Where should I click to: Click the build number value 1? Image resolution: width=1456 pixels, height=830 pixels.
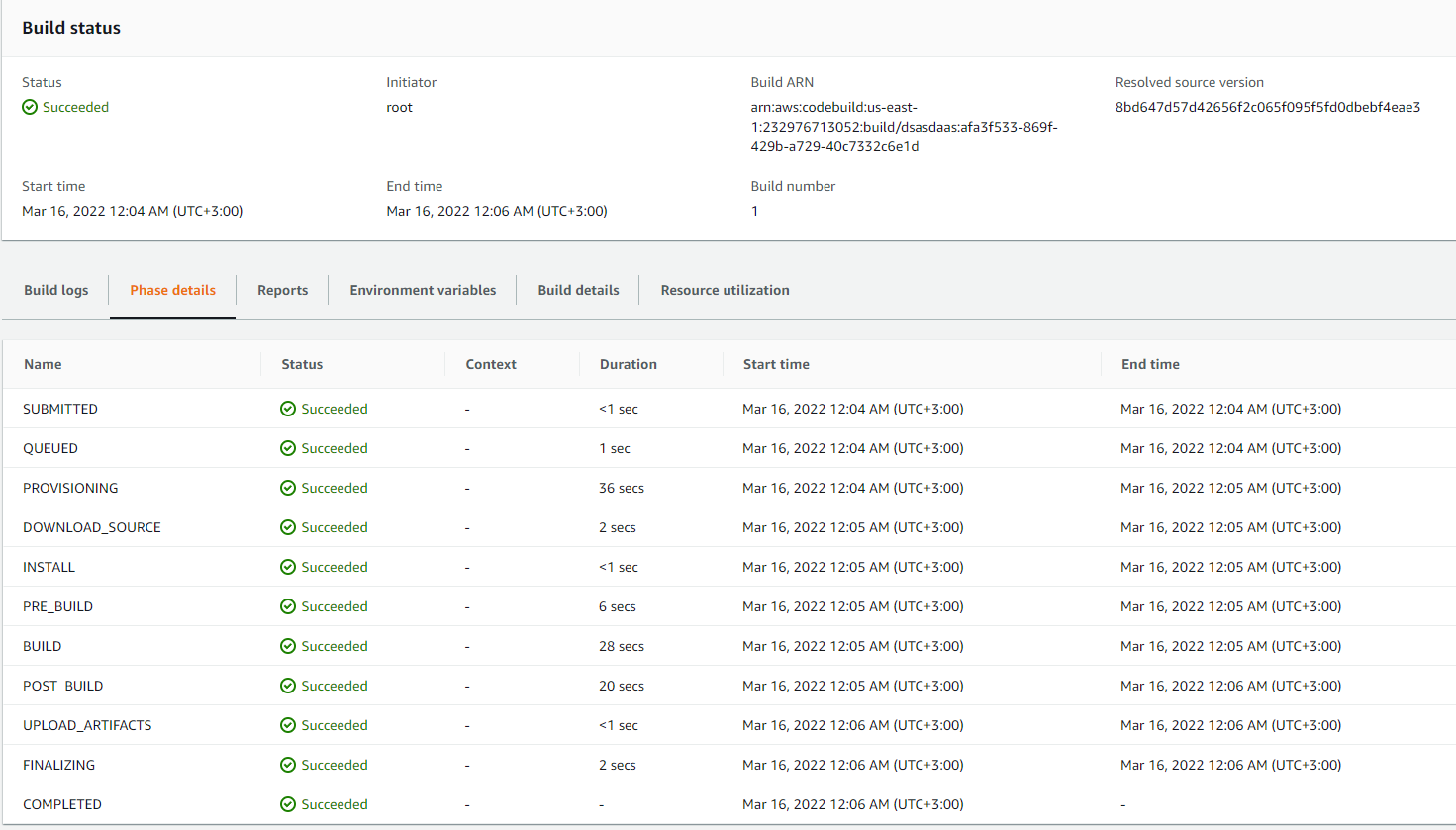click(754, 211)
